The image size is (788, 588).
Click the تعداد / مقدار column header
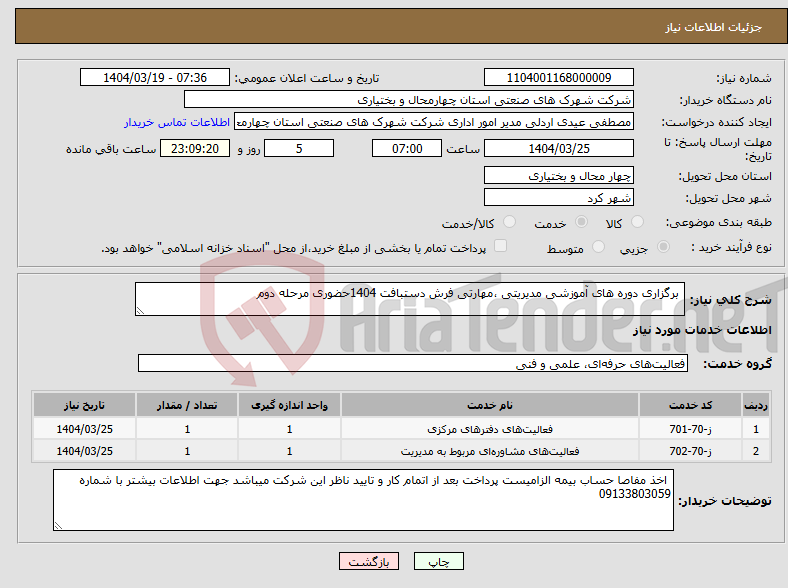coord(187,405)
